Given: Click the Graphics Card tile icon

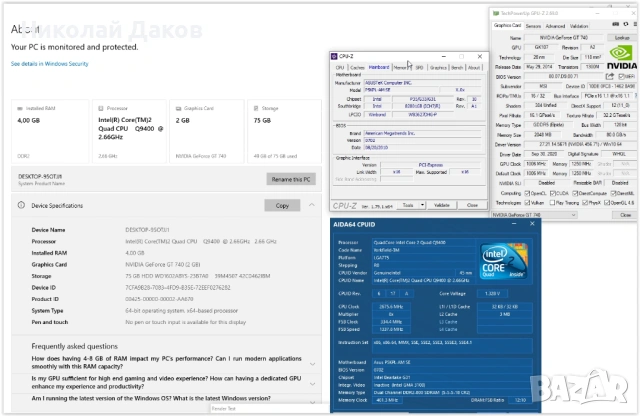Looking at the screenshot, I should (x=178, y=109).
